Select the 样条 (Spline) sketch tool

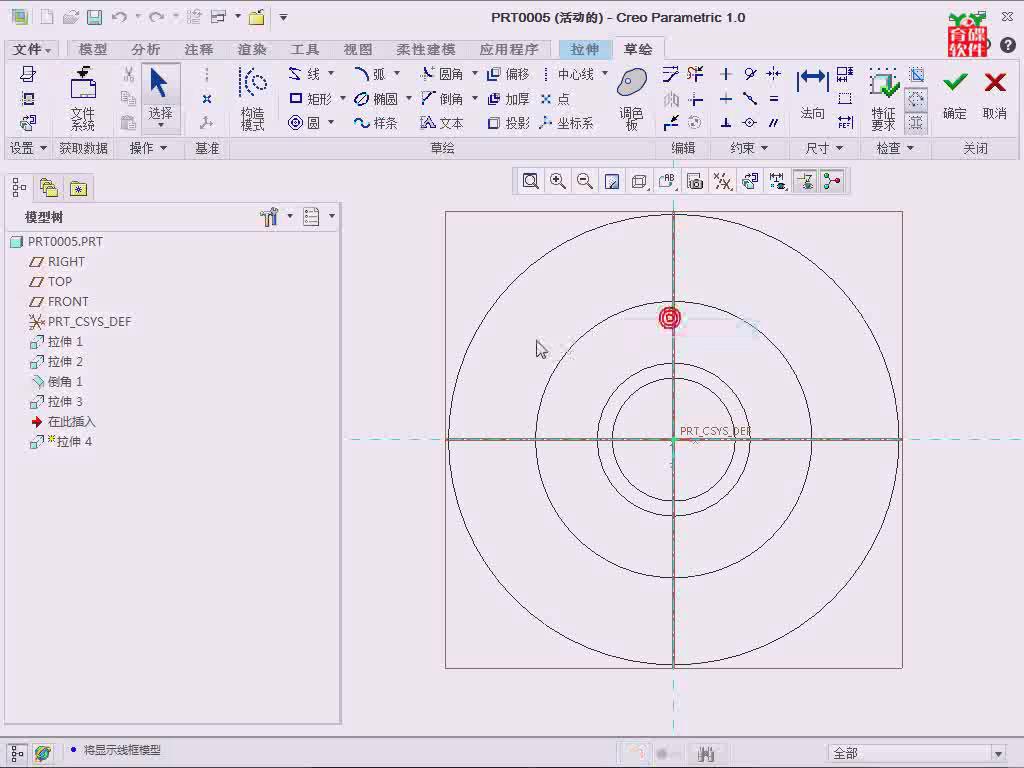(376, 123)
